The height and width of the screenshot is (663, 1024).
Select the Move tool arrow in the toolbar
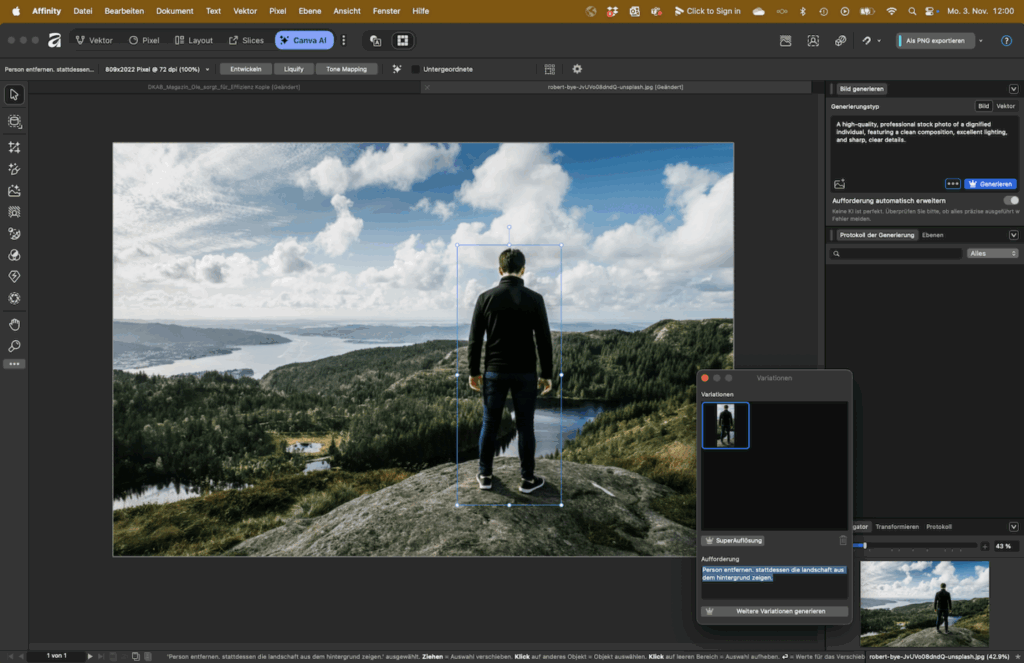pyautogui.click(x=14, y=95)
